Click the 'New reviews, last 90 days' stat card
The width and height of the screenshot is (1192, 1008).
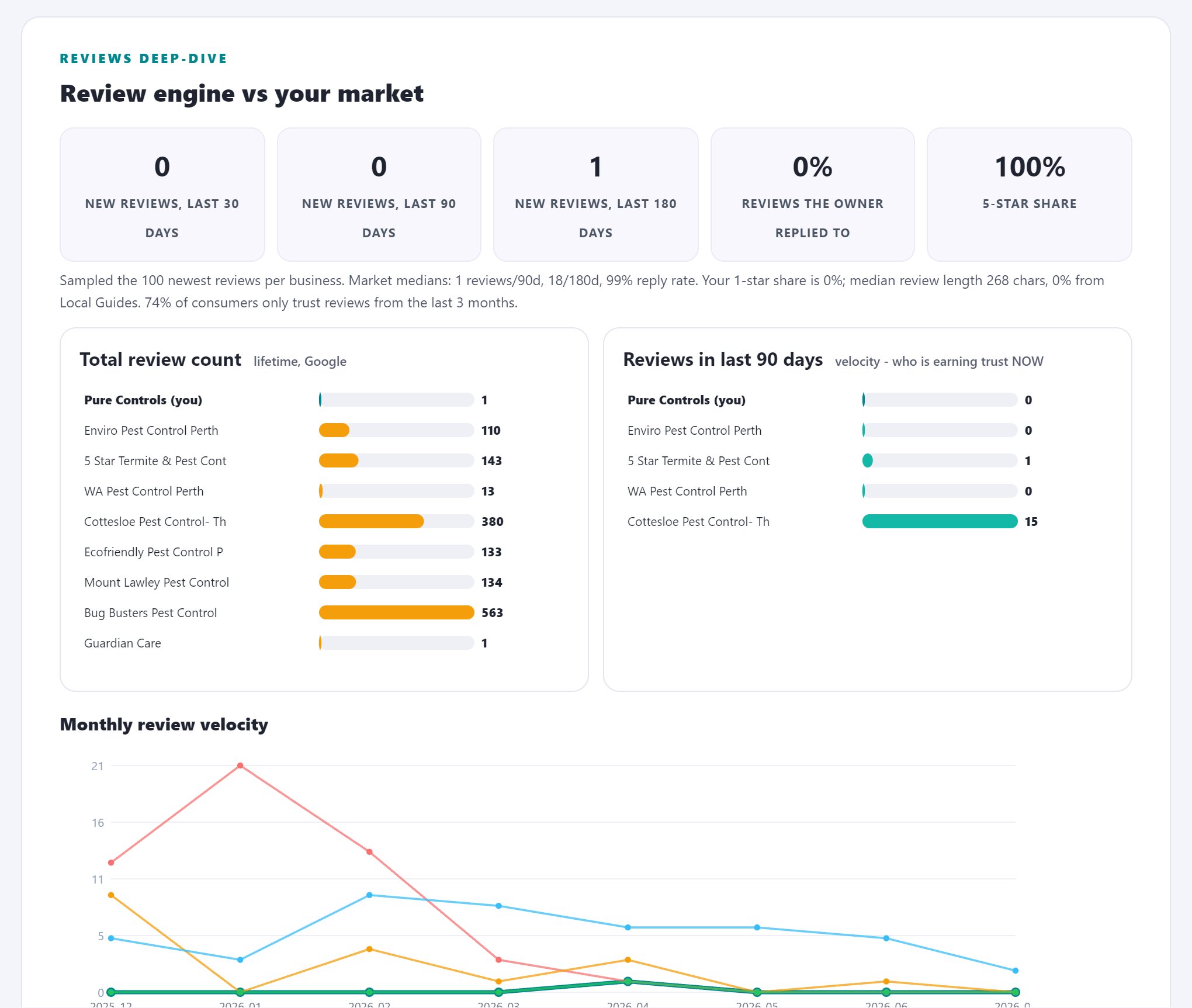(x=379, y=195)
